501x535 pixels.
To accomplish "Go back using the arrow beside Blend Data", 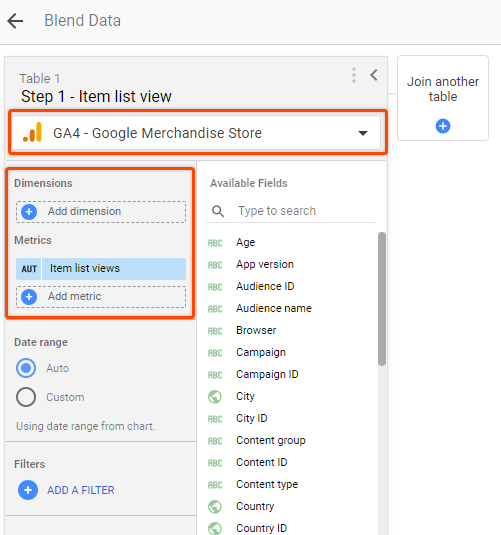I will click(x=15, y=21).
